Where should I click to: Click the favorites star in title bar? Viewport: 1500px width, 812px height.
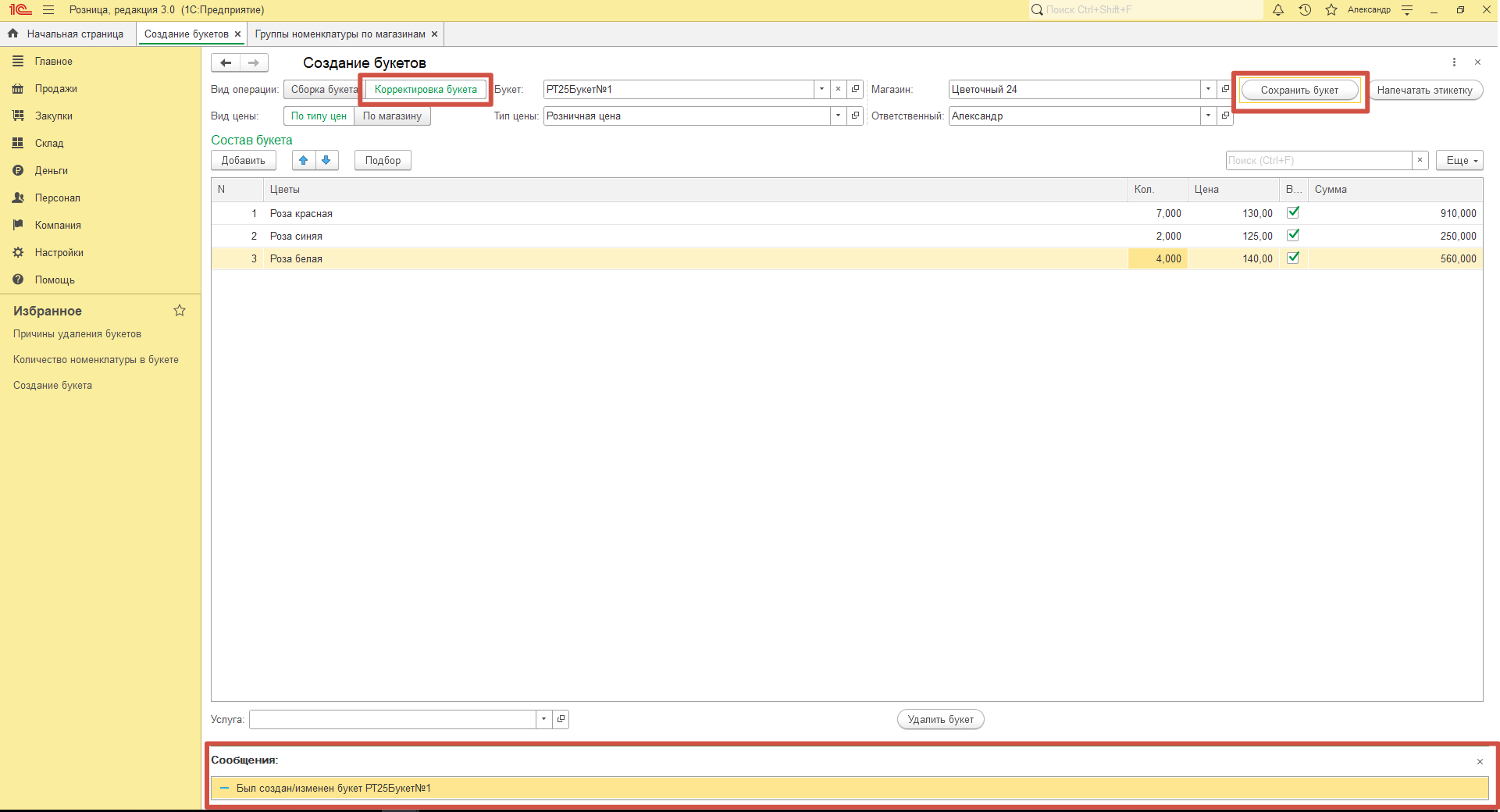click(x=1331, y=10)
